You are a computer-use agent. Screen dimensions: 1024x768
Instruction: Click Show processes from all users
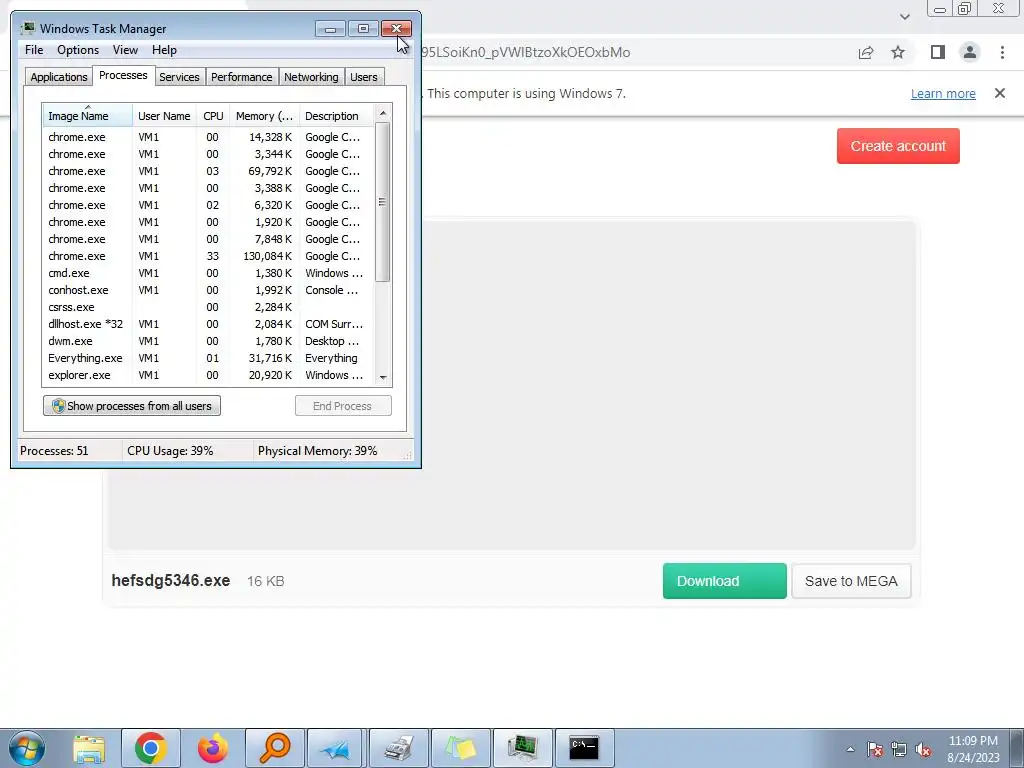click(x=132, y=406)
